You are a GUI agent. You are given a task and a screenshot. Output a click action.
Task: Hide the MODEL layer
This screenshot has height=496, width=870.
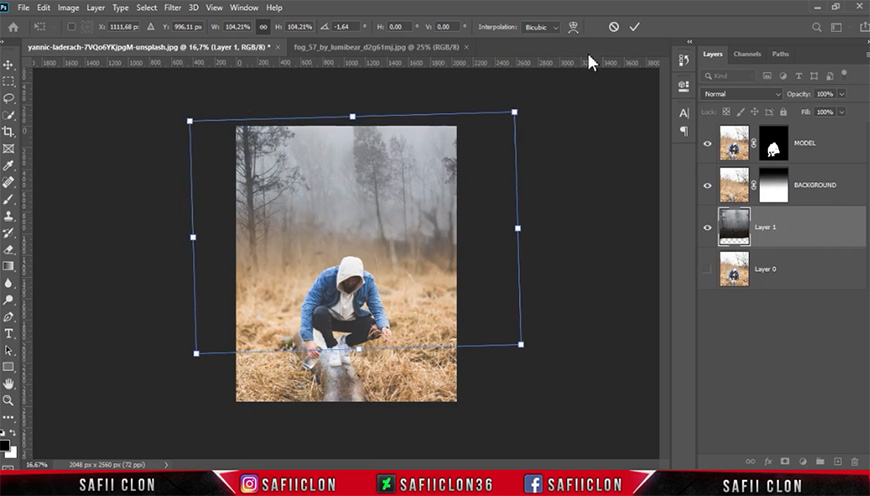707,143
